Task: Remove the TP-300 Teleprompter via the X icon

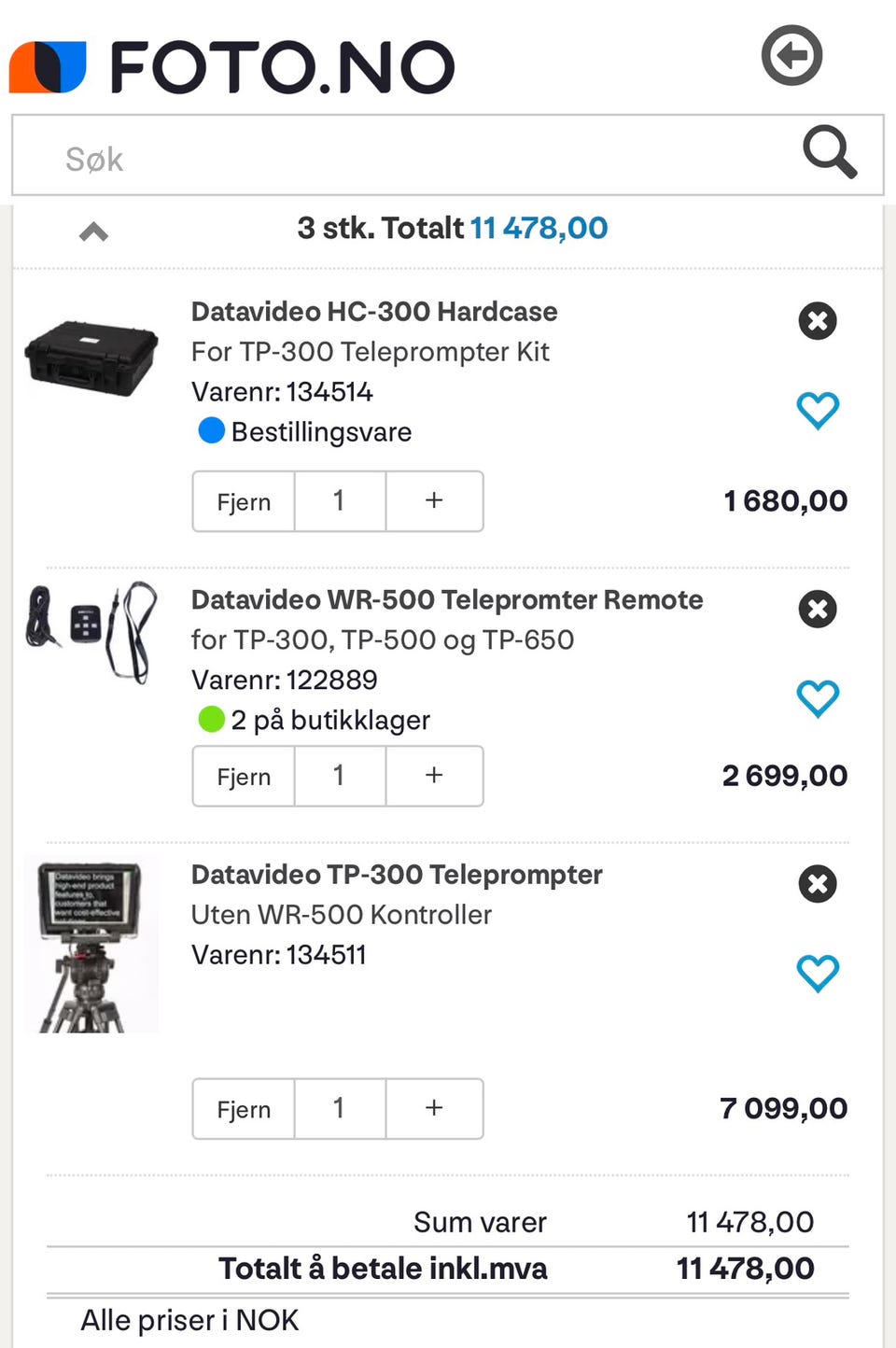Action: (817, 883)
